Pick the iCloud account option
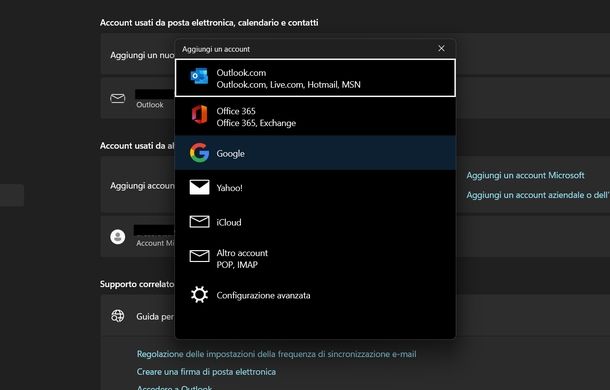The image size is (610, 390). (316, 222)
